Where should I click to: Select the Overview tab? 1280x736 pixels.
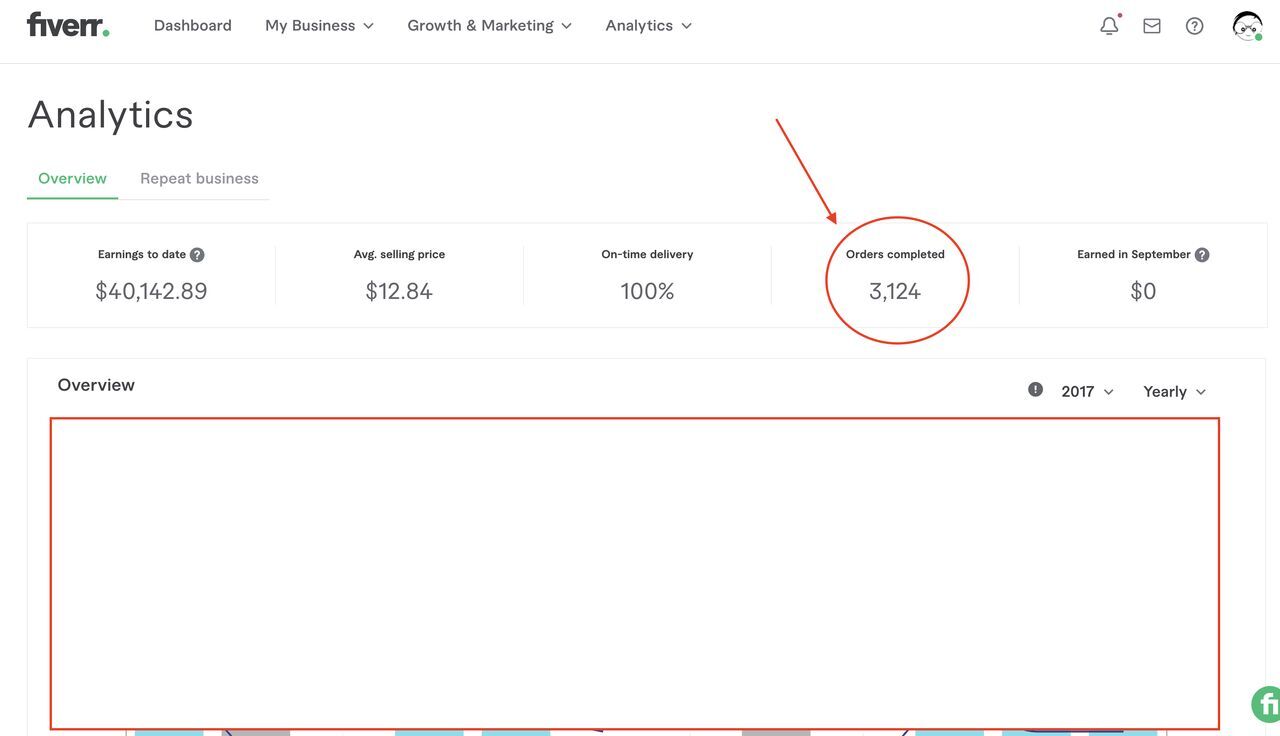click(x=72, y=179)
